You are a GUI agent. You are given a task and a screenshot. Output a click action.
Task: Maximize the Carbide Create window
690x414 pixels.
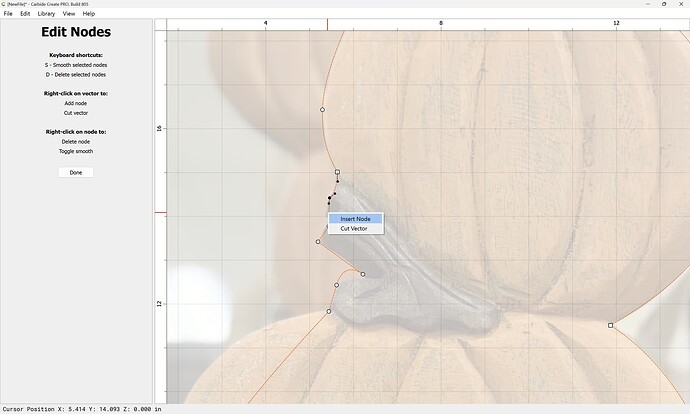click(664, 4)
